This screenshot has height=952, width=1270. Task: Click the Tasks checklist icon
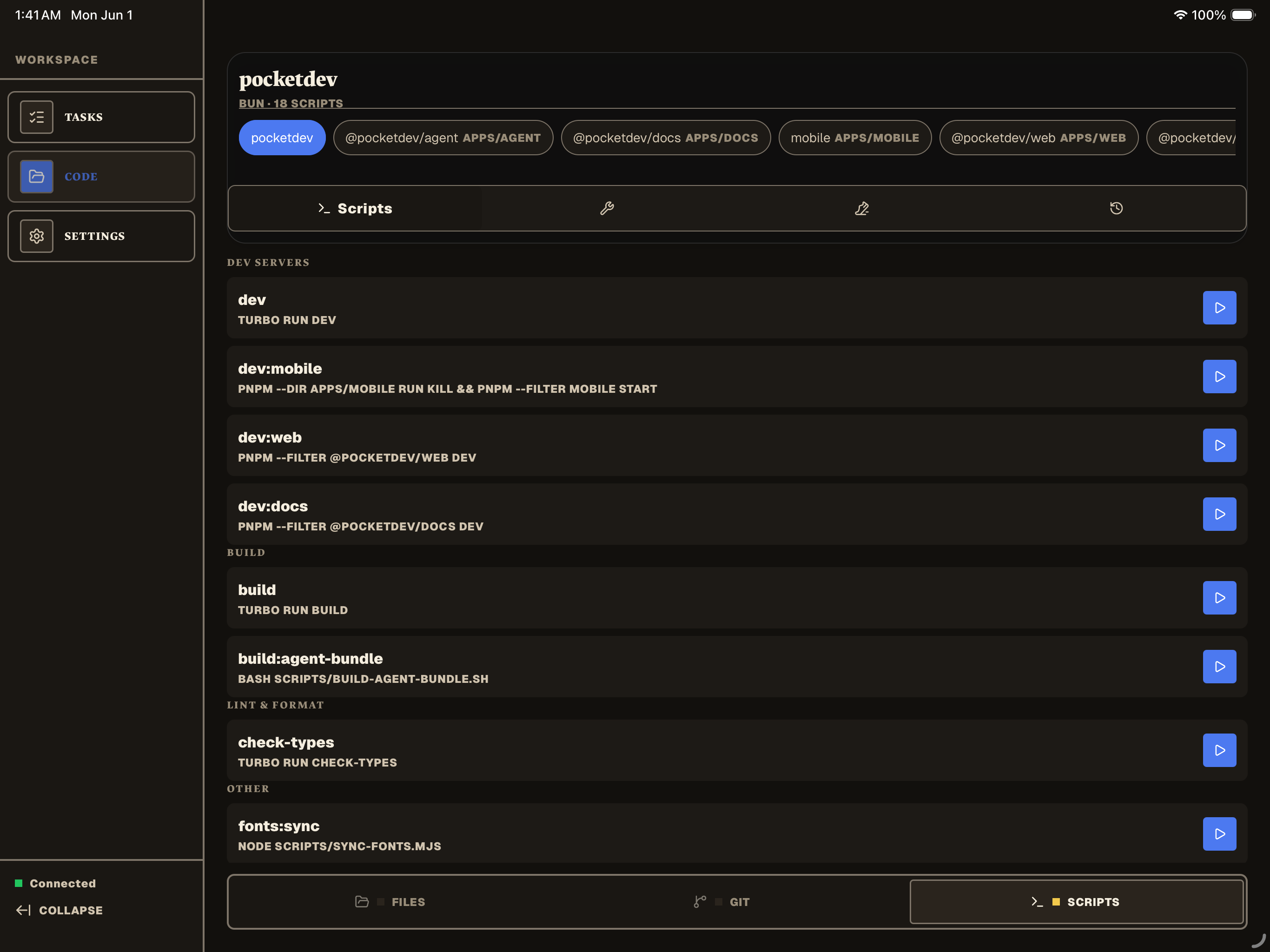coord(37,117)
